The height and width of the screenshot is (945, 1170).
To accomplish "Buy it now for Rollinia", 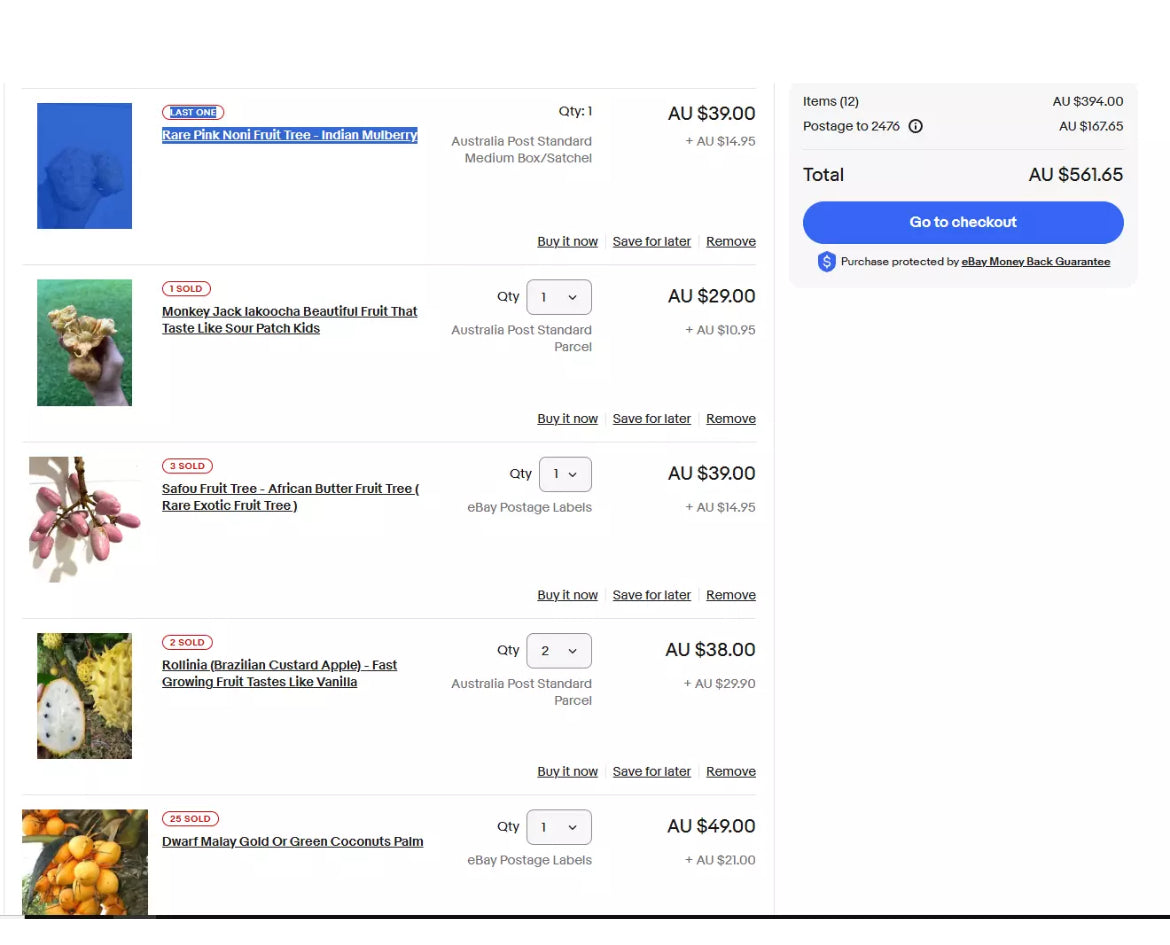I will pyautogui.click(x=567, y=772).
